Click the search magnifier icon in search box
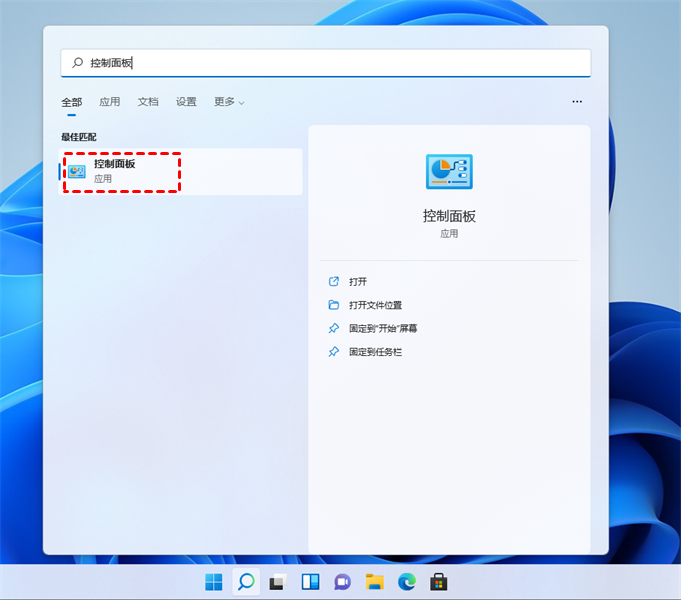Image resolution: width=681 pixels, height=600 pixels. click(77, 63)
